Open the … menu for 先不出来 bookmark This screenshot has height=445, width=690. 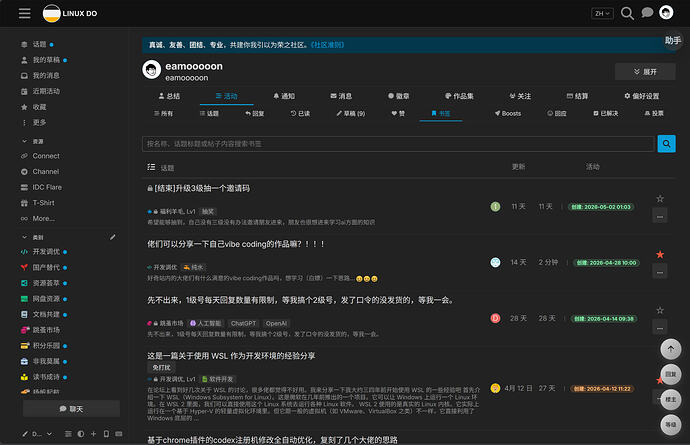pos(660,328)
